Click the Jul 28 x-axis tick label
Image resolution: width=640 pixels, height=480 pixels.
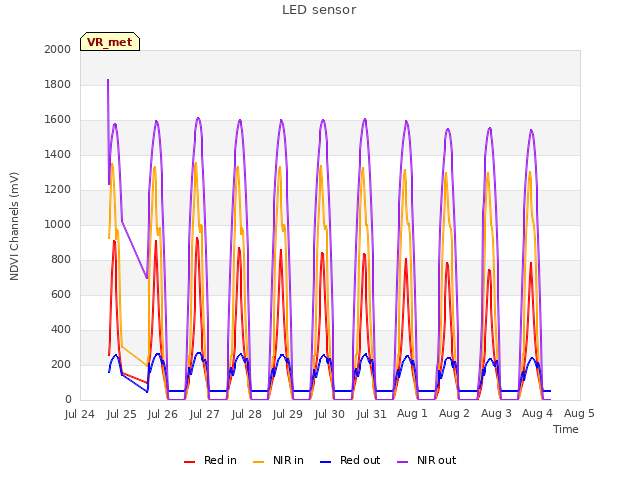click(246, 414)
